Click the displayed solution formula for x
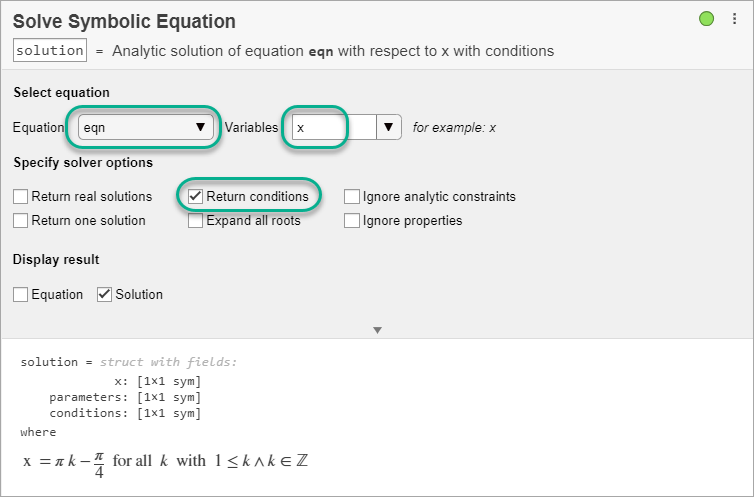 click(x=164, y=463)
